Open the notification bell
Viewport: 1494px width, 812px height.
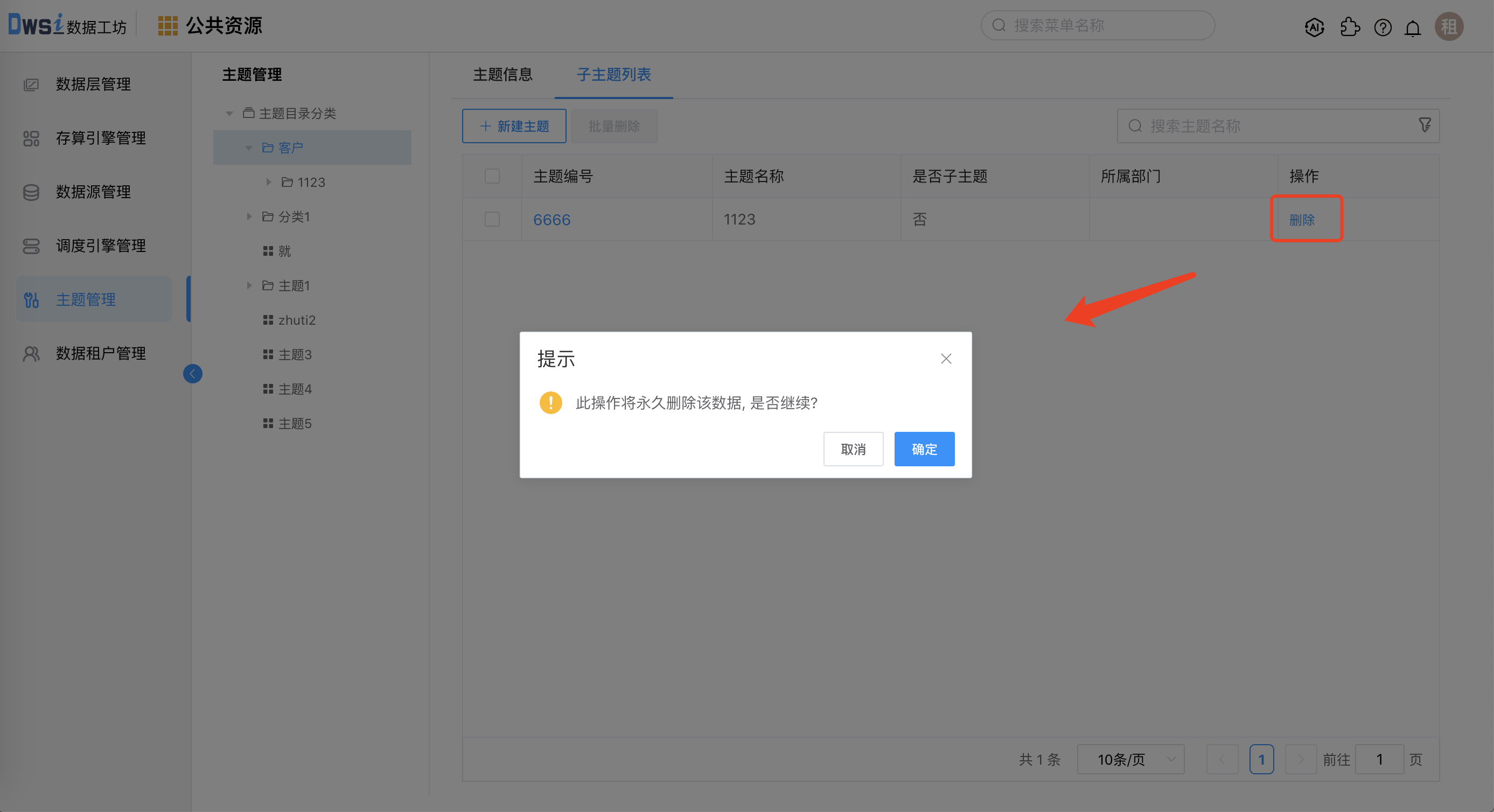click(1413, 27)
